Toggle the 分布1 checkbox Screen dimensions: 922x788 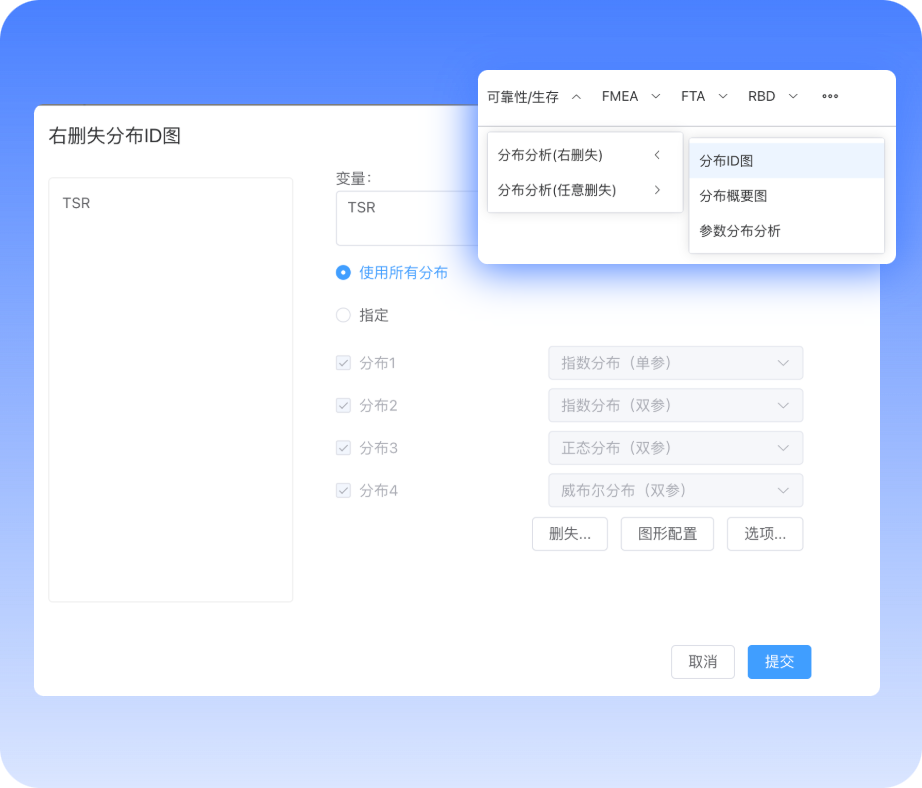tap(343, 363)
